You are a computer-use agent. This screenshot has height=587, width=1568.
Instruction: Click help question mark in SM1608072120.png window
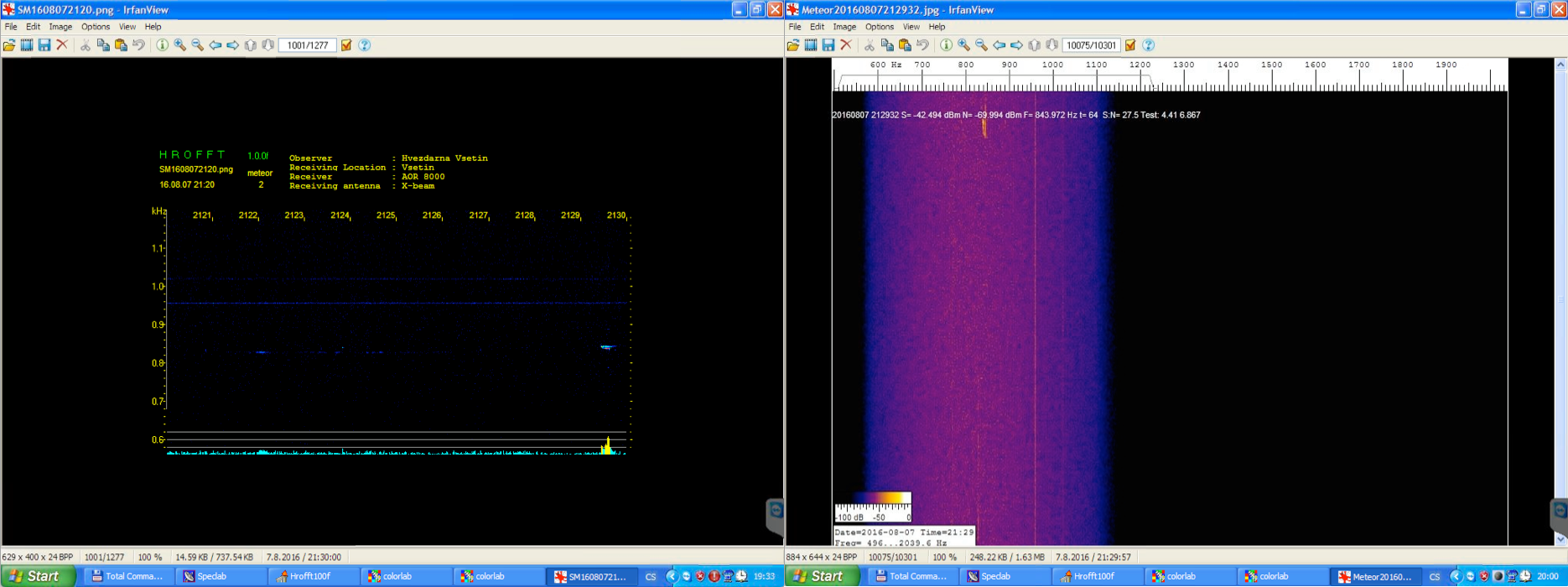click(x=364, y=45)
